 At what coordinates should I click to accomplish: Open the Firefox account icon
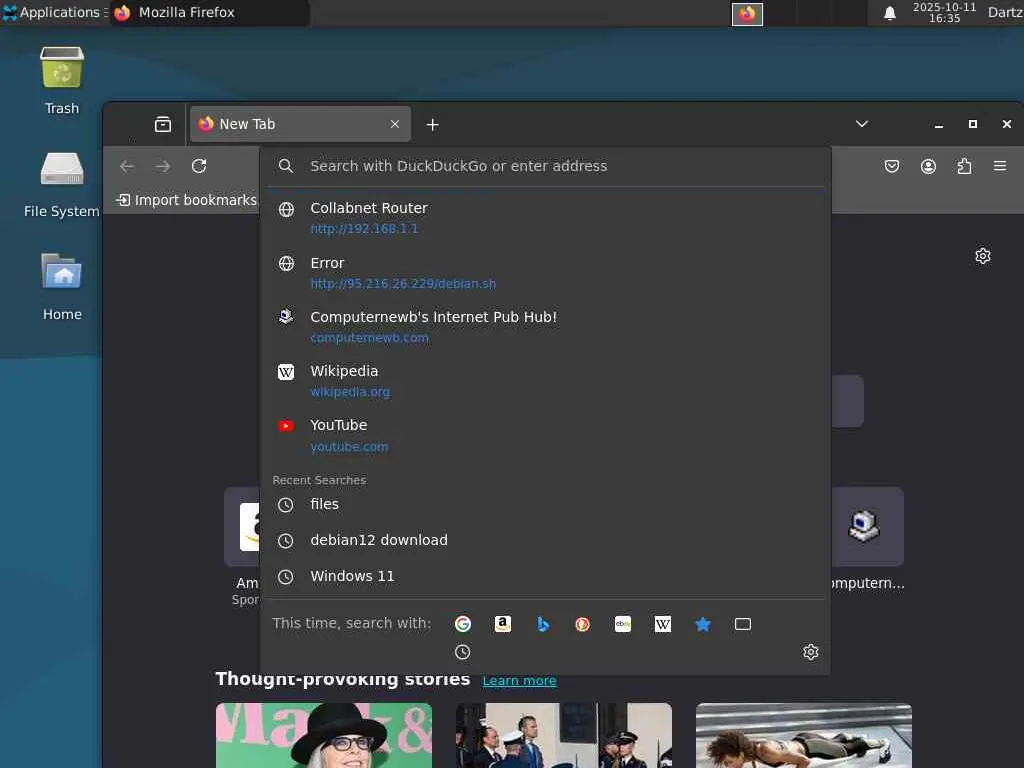tap(928, 166)
